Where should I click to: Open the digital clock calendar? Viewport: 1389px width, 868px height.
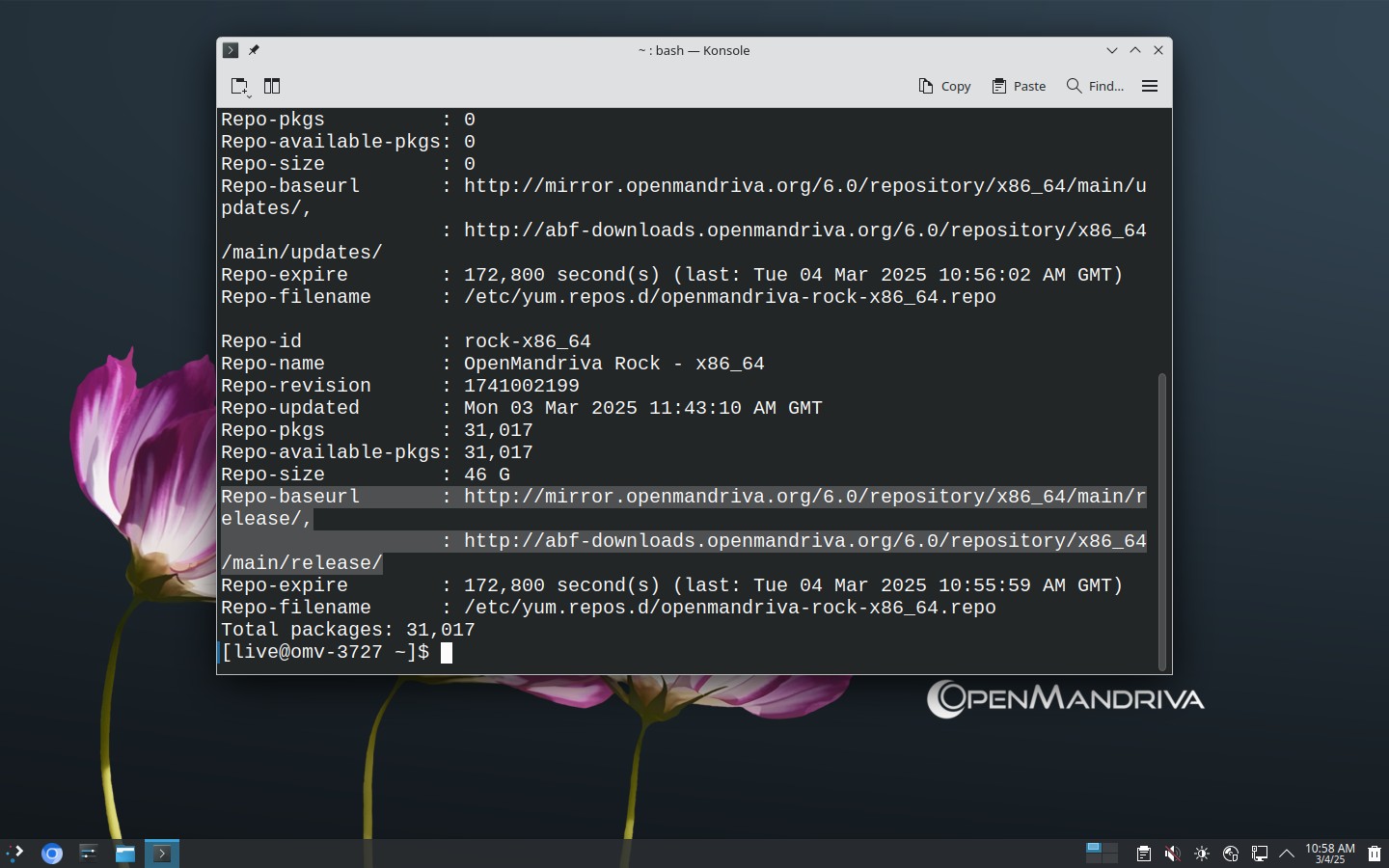tap(1330, 854)
